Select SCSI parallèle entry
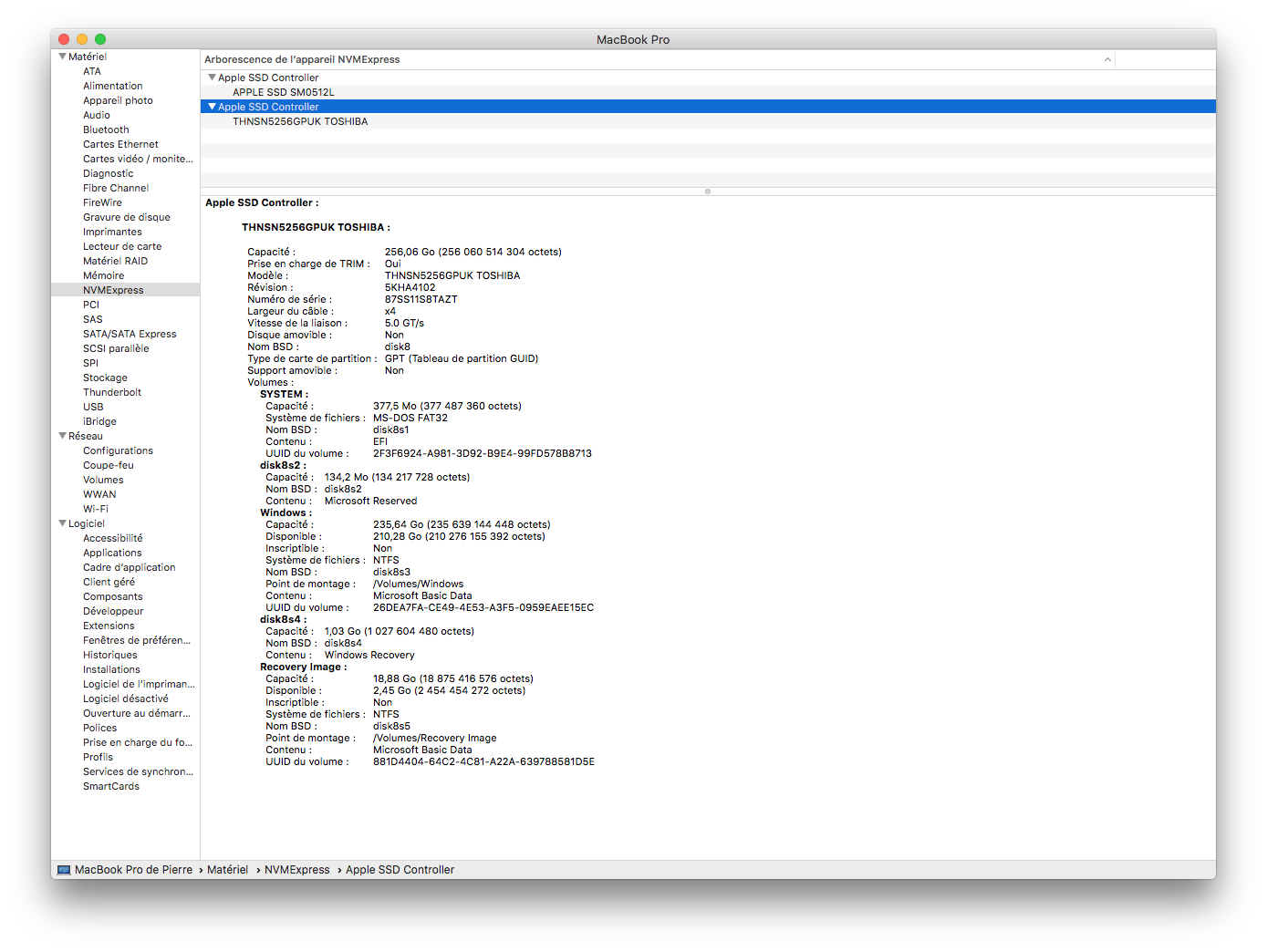 tap(116, 348)
